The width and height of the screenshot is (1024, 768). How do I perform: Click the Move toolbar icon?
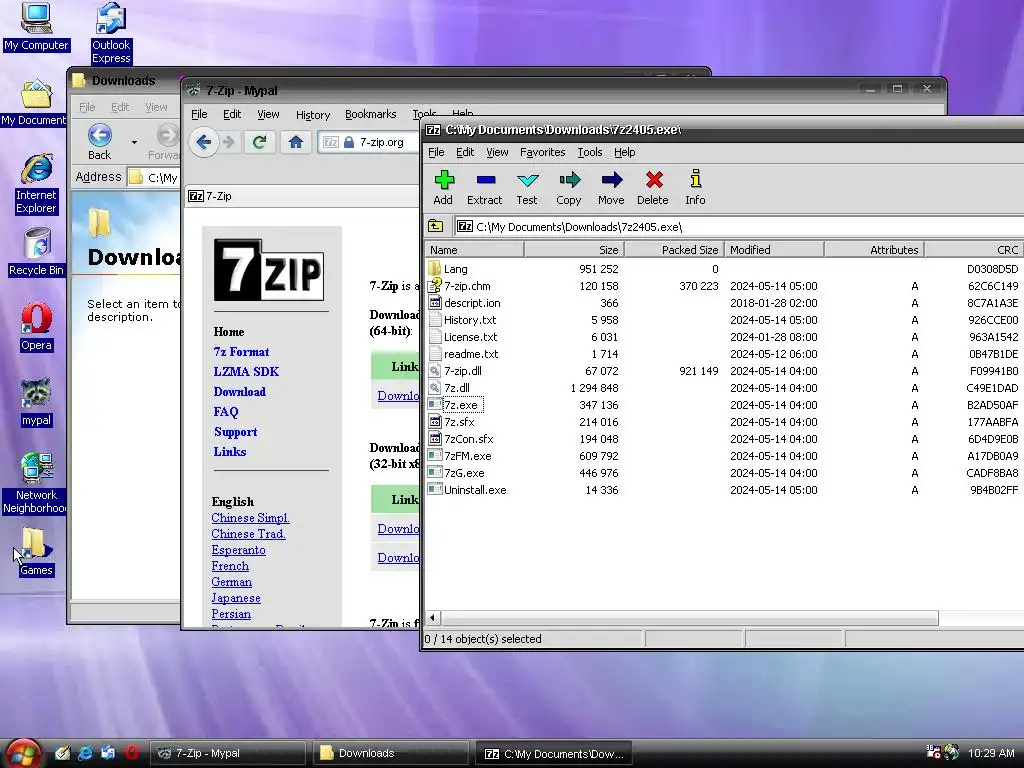click(611, 187)
